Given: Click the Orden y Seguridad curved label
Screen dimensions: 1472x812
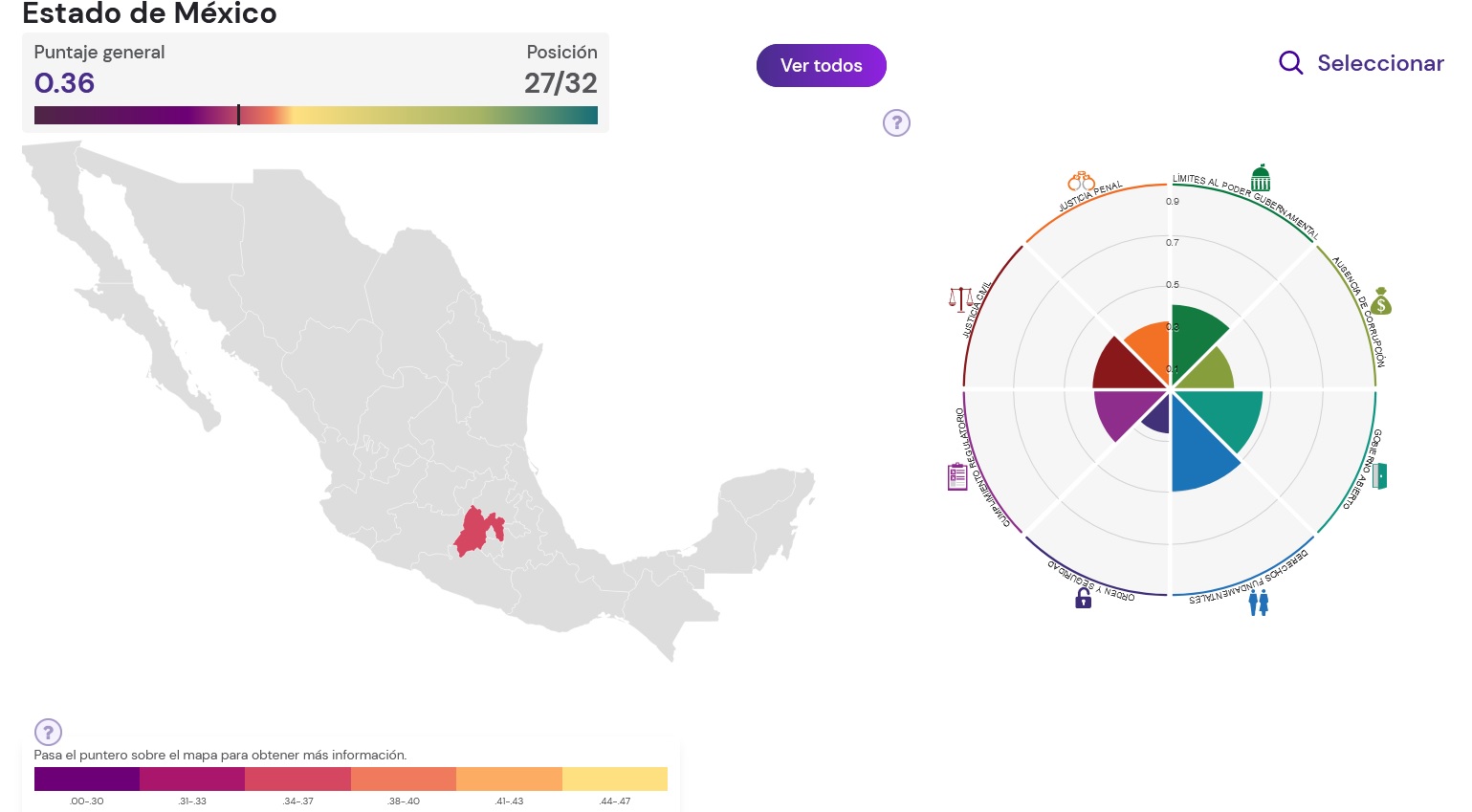Looking at the screenshot, I should tap(1091, 581).
